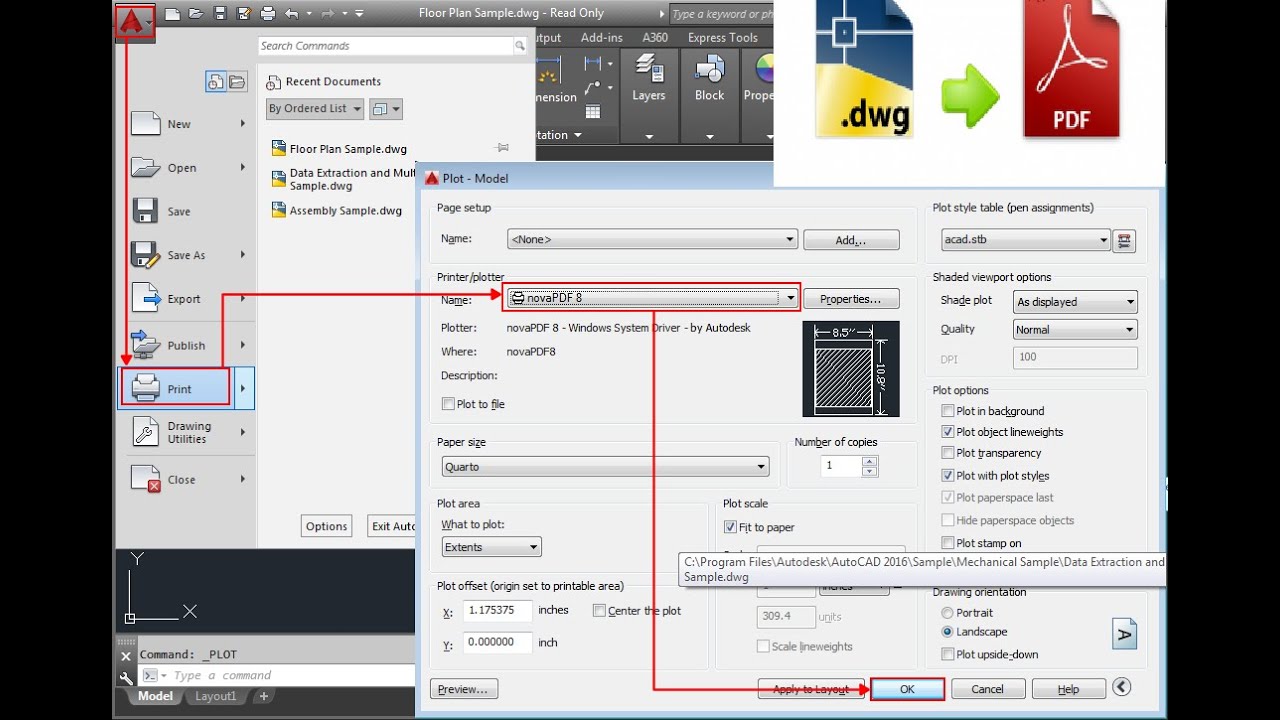Collapse the Plot dialog with the arrow button
Viewport: 1280px width, 720px height.
click(1121, 687)
